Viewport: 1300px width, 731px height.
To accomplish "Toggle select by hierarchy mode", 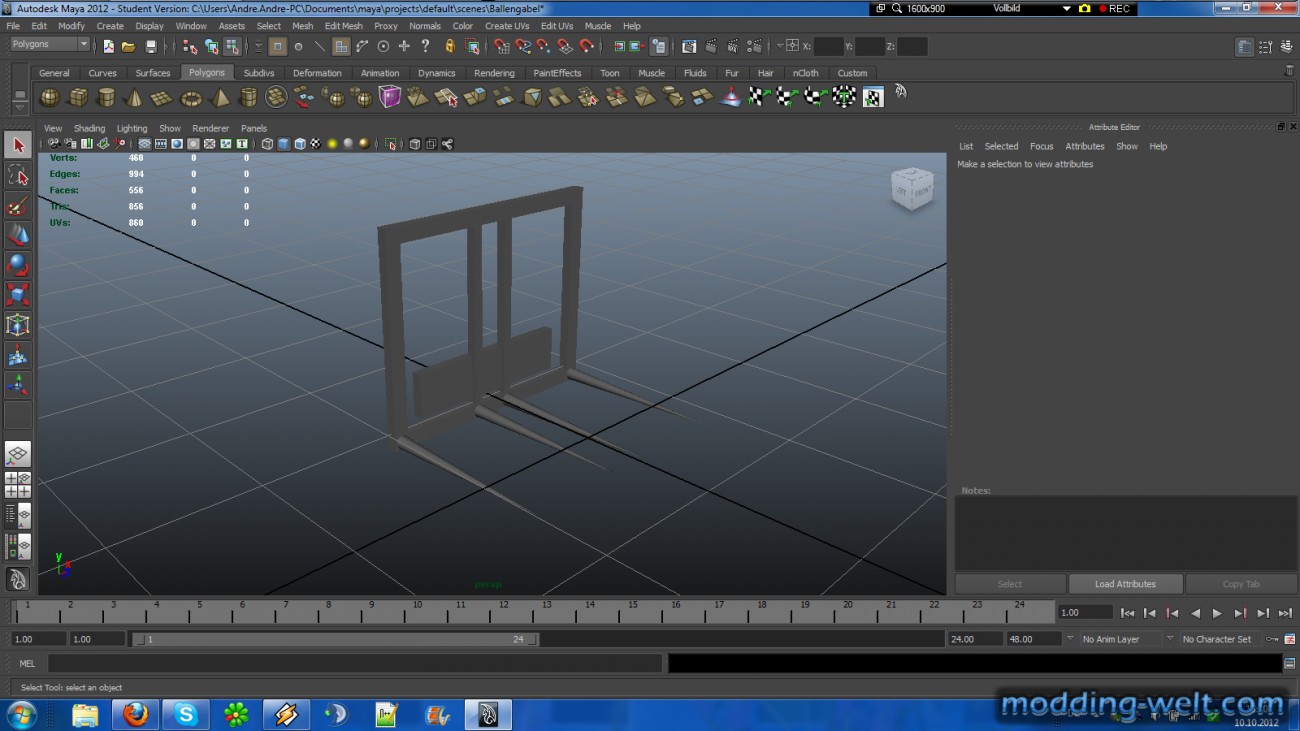I will click(190, 46).
